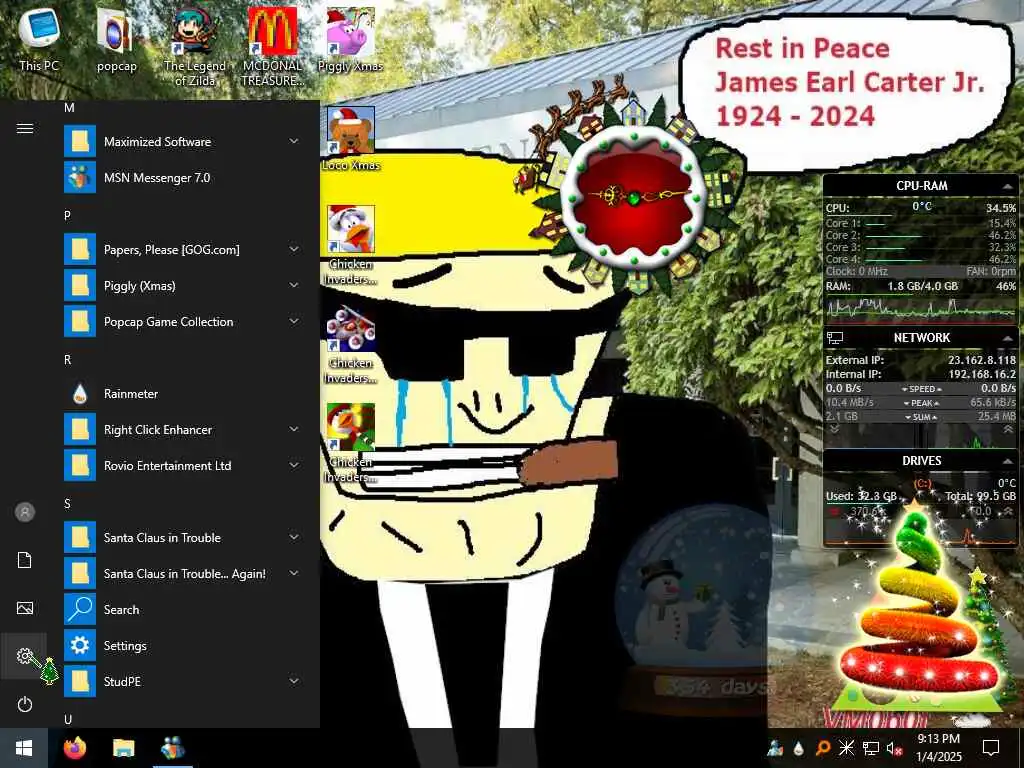
Task: Launch Piggly Xmas desktop shortcut
Action: coord(351,39)
